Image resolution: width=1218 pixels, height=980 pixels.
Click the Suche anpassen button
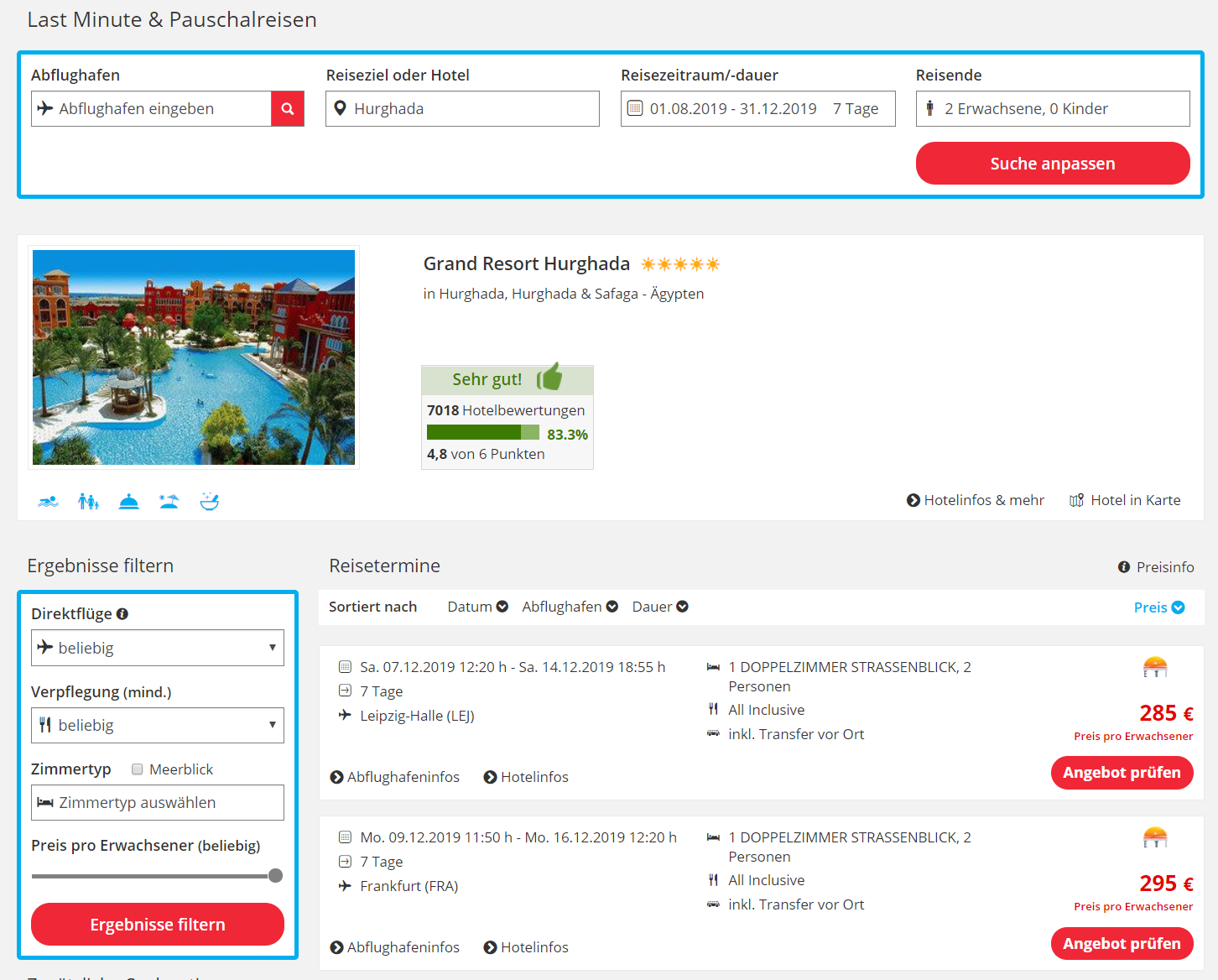1053,164
